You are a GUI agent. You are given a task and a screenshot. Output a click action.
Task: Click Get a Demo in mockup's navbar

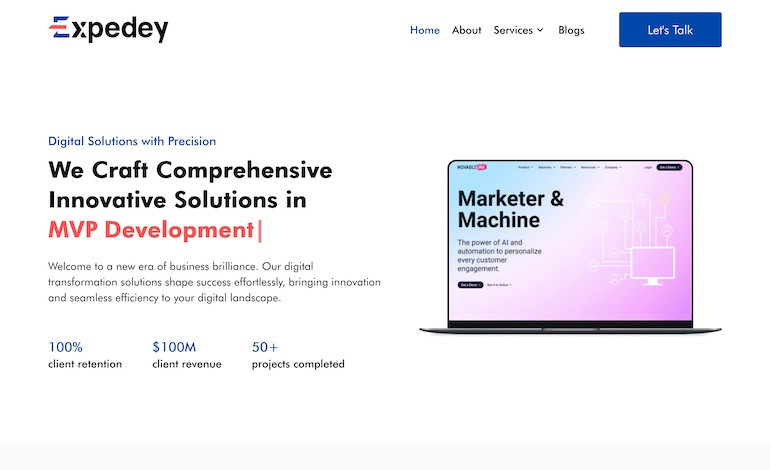(670, 167)
